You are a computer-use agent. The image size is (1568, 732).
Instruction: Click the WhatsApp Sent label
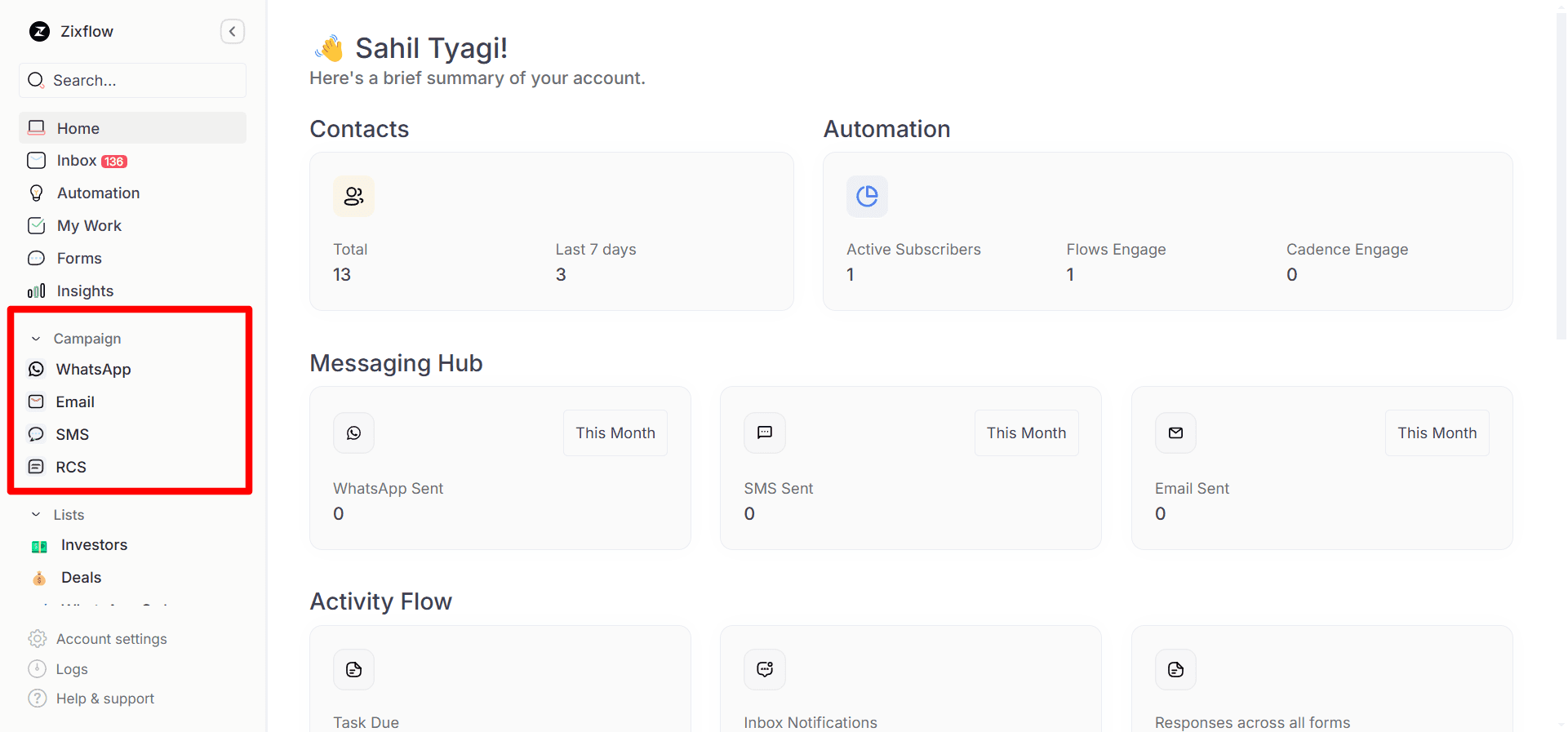[x=388, y=489]
